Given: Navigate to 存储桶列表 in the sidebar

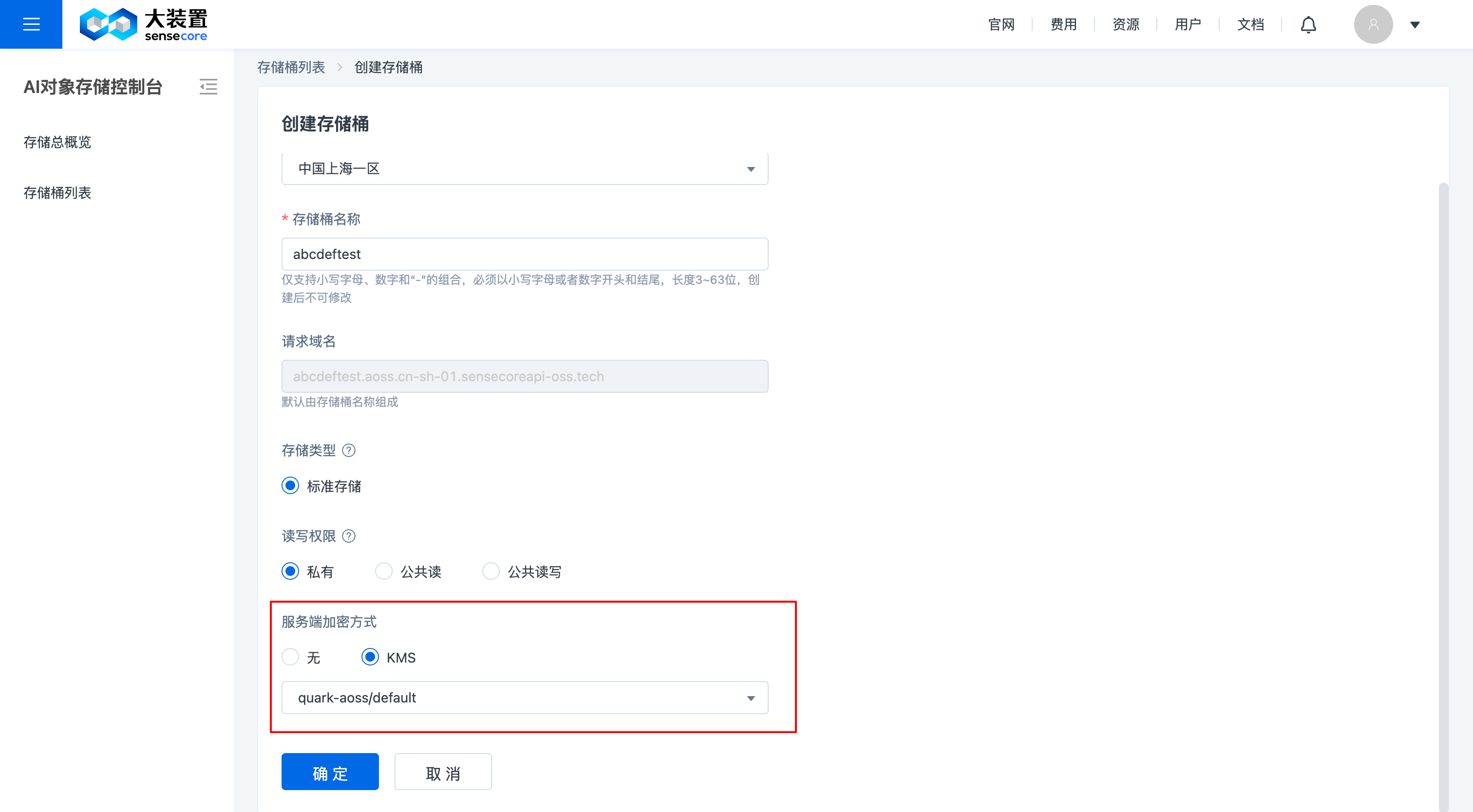Looking at the screenshot, I should pyautogui.click(x=57, y=193).
